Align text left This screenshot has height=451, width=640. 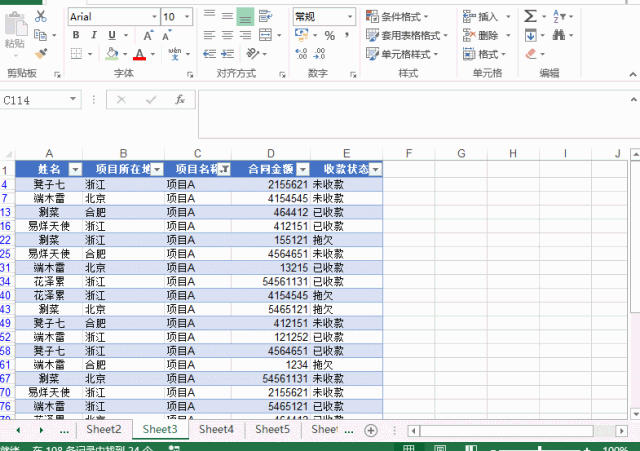(x=209, y=35)
